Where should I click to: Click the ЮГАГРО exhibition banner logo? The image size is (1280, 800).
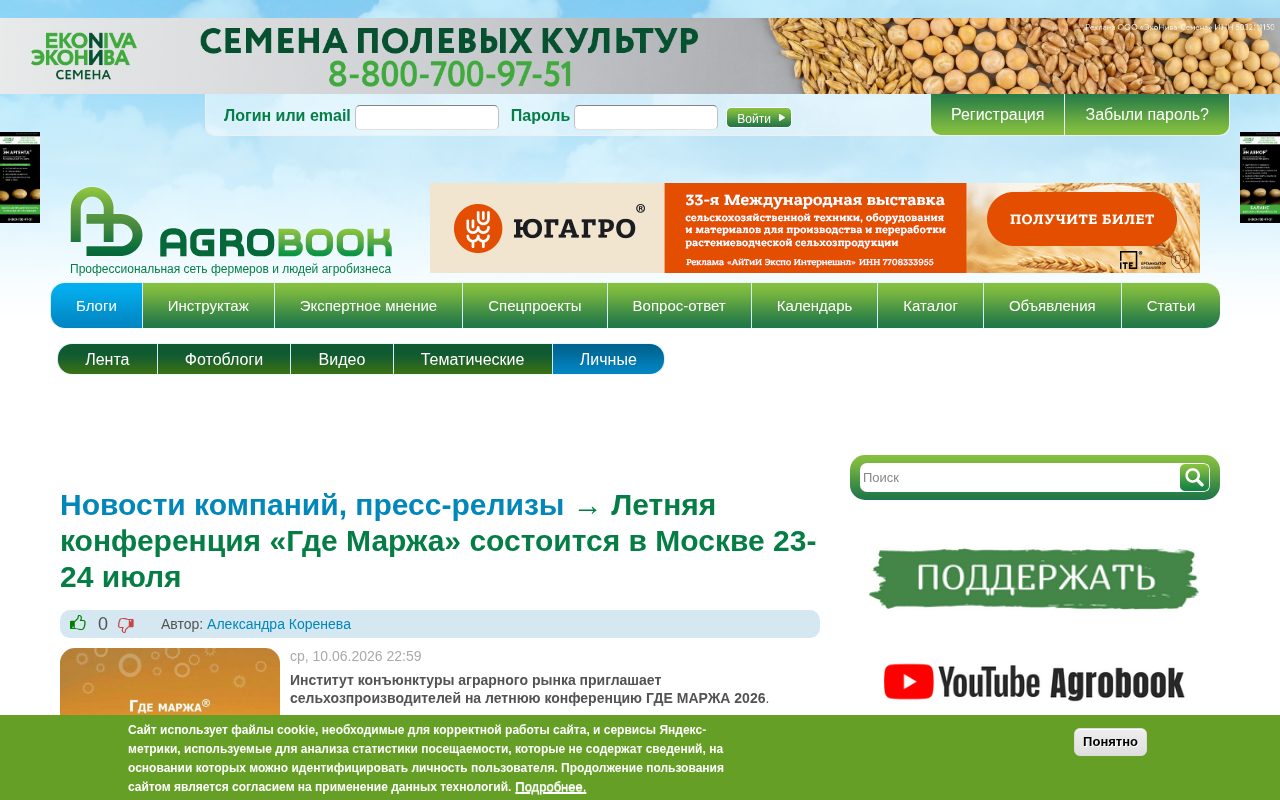coord(547,228)
